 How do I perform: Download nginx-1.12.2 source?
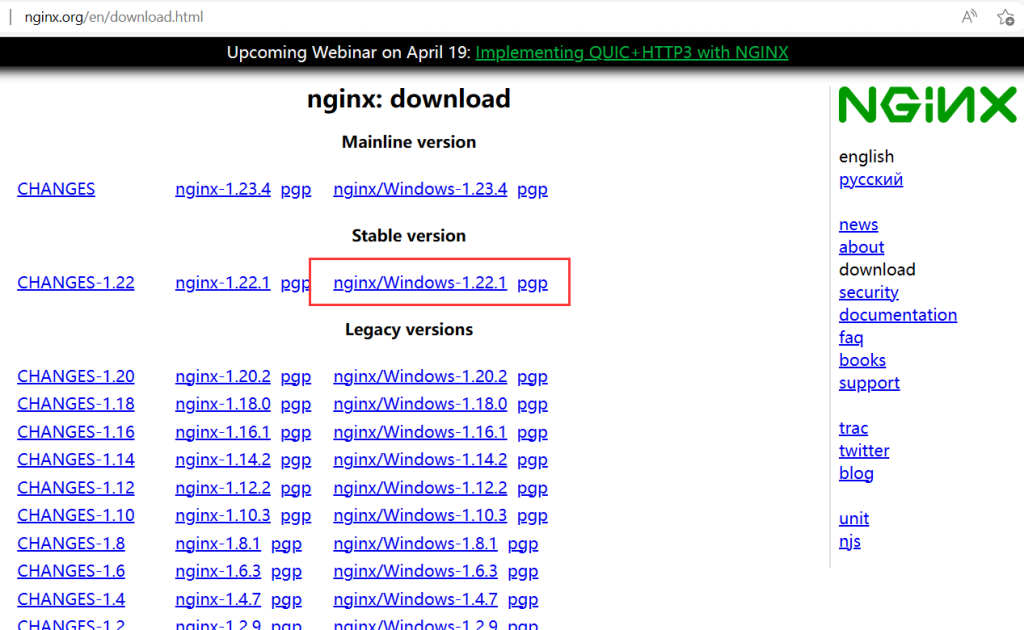223,488
